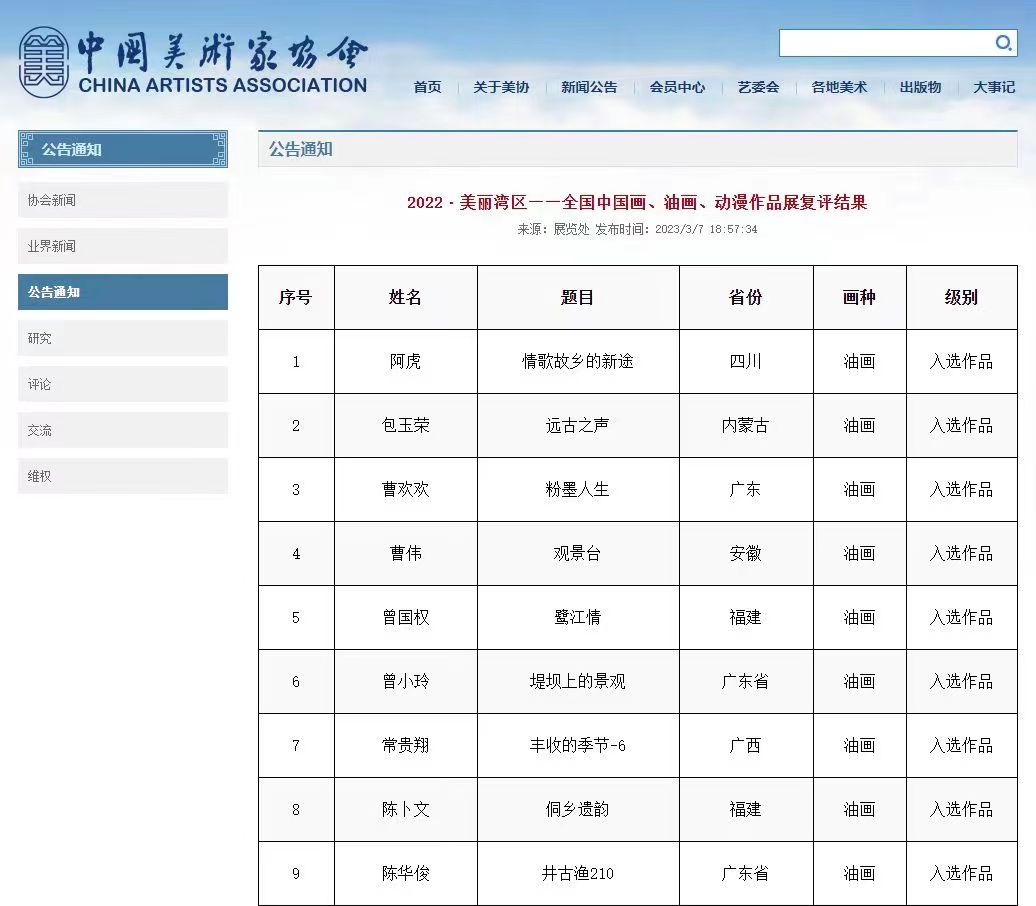
Task: Open the 关于美协 menu item
Action: 501,87
